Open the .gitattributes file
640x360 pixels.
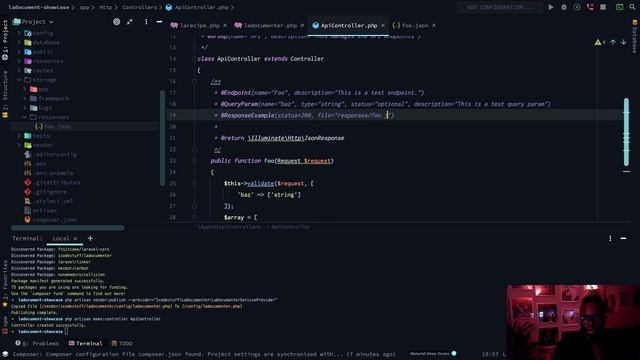coord(52,182)
